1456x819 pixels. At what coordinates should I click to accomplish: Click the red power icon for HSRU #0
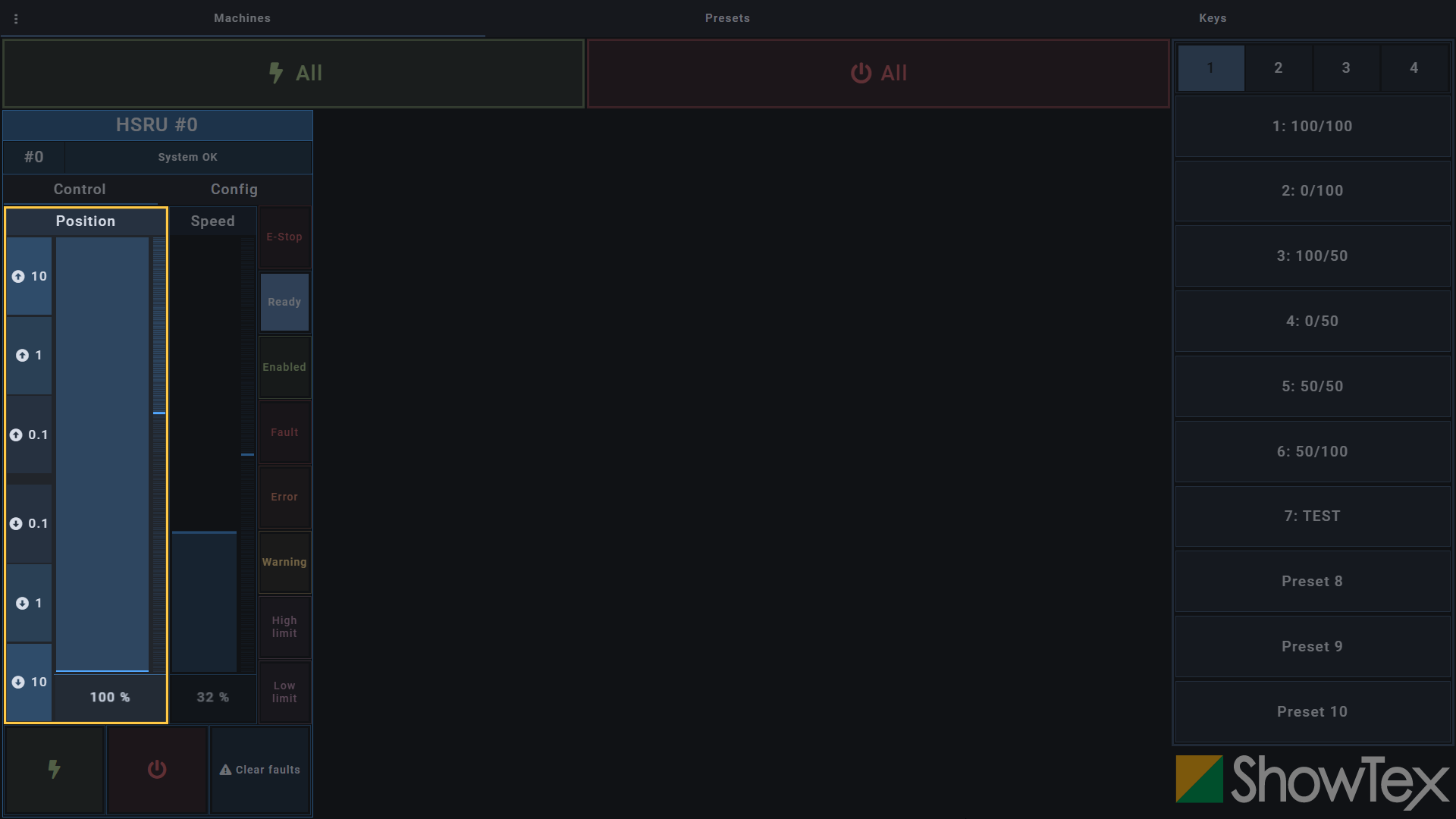pos(157,770)
